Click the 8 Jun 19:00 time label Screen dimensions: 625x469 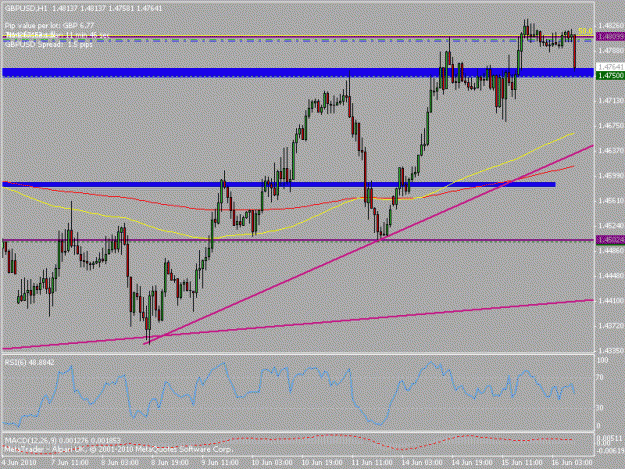click(170, 463)
